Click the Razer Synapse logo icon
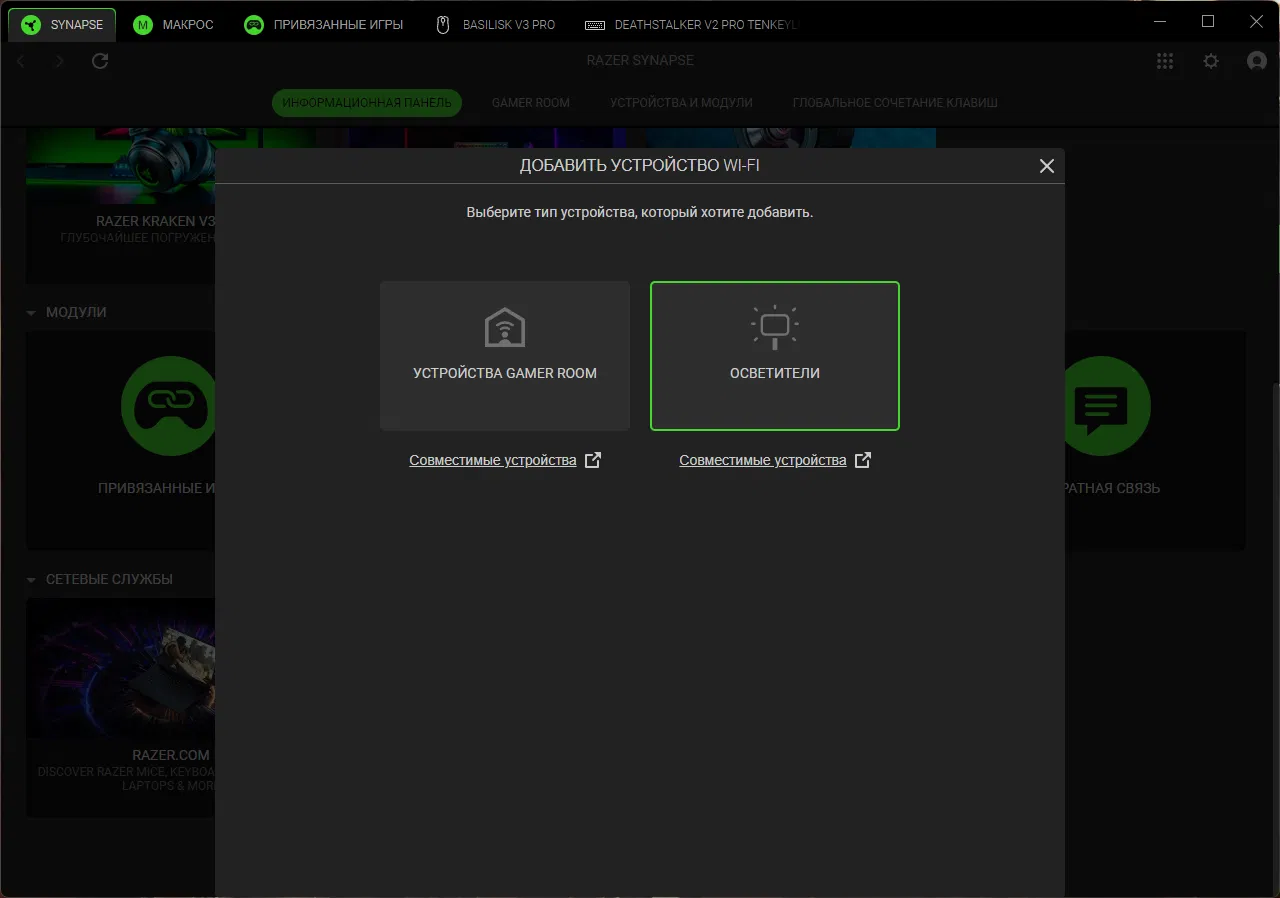The width and height of the screenshot is (1280, 898). [31, 24]
